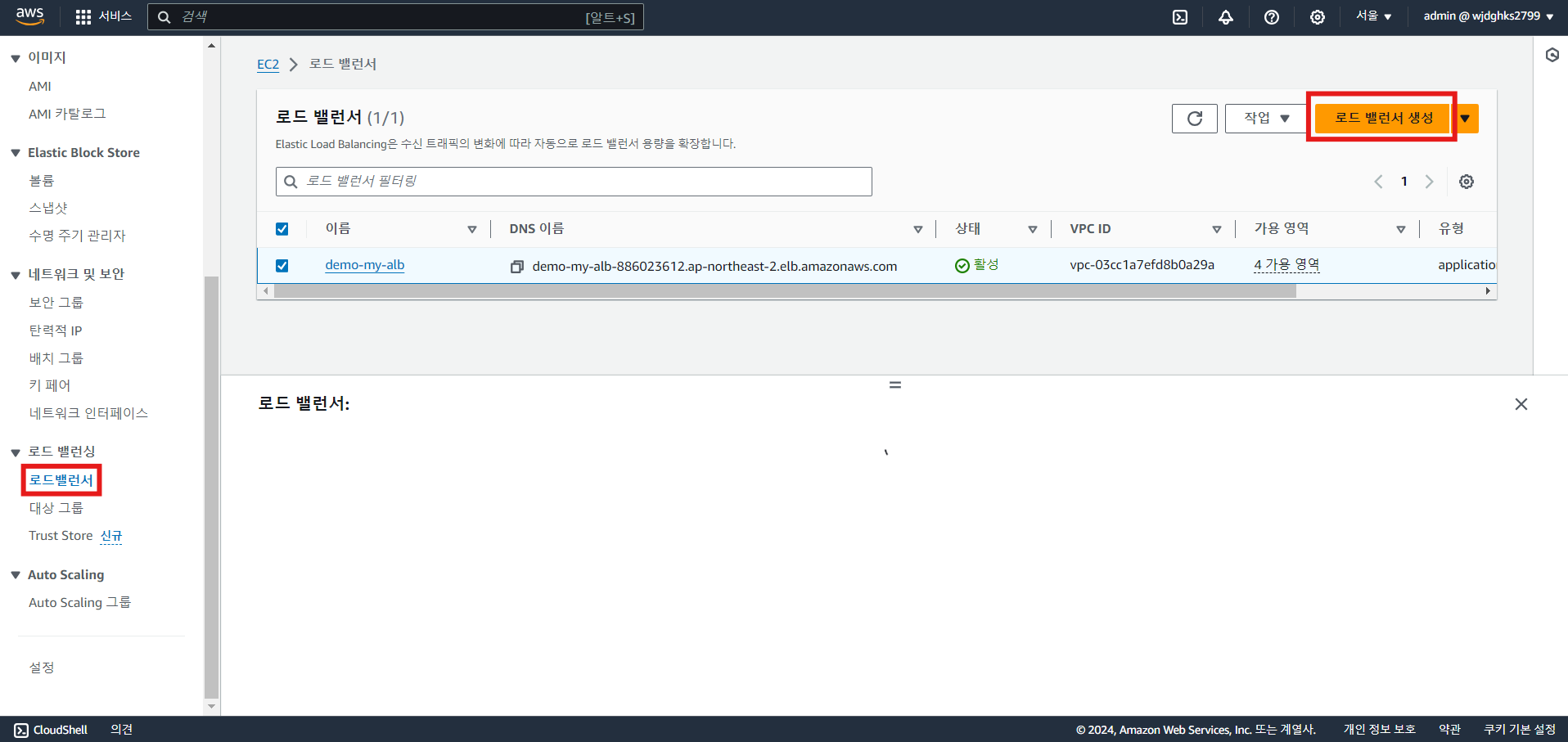This screenshot has width=1568, height=742.
Task: Open the 서울 region selector
Action: (x=1374, y=16)
